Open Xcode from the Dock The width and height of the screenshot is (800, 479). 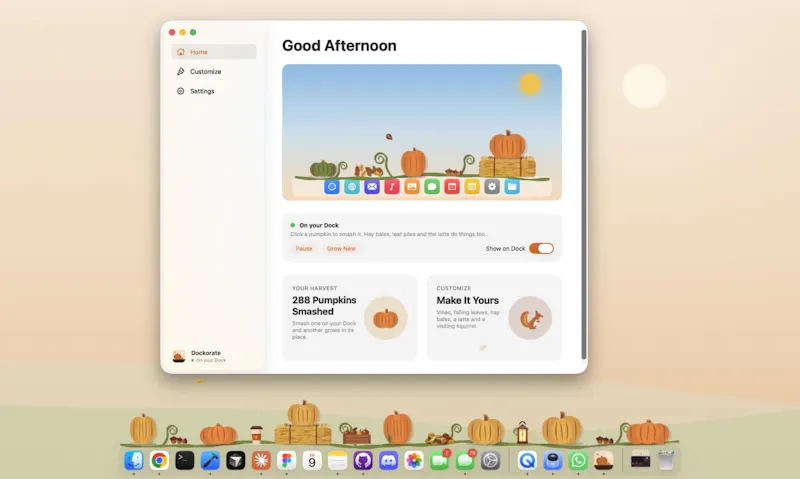pos(210,461)
